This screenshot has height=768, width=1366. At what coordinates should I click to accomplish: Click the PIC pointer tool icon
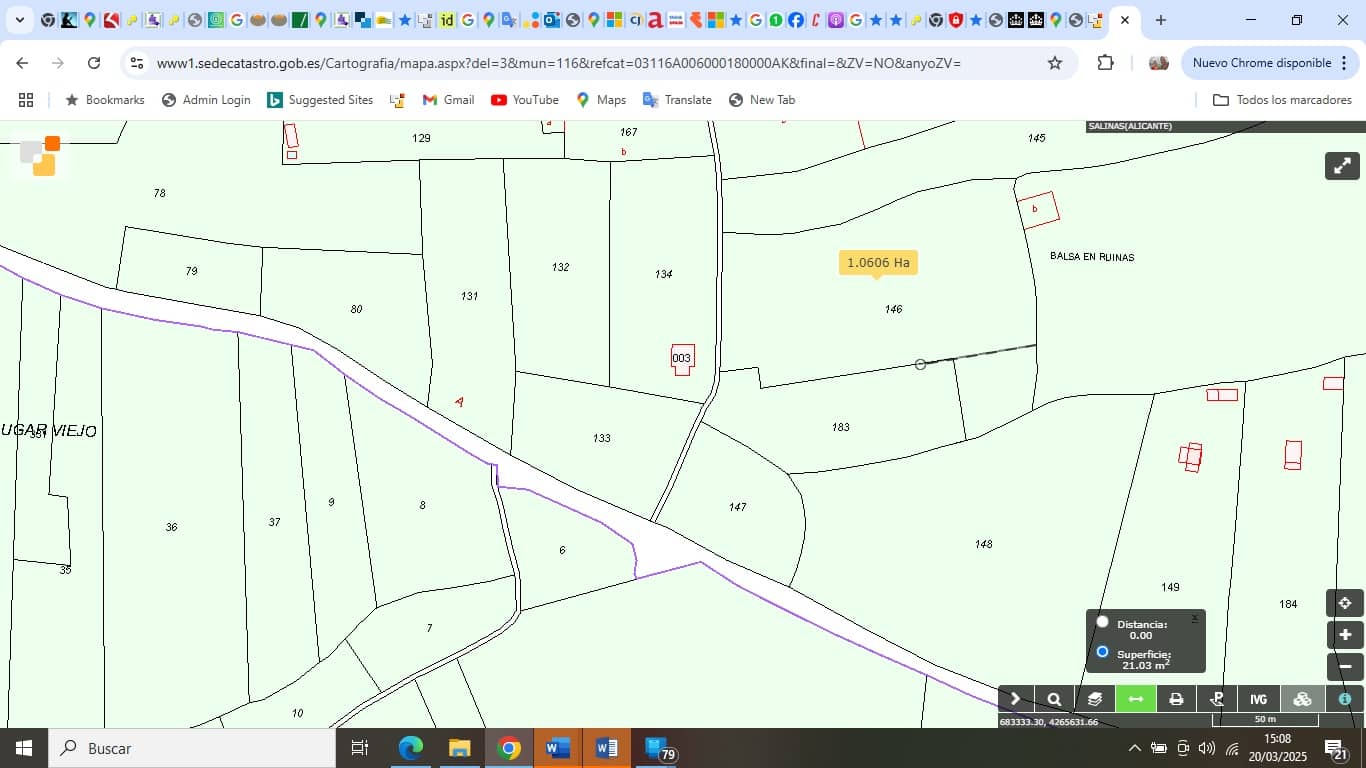click(1216, 699)
